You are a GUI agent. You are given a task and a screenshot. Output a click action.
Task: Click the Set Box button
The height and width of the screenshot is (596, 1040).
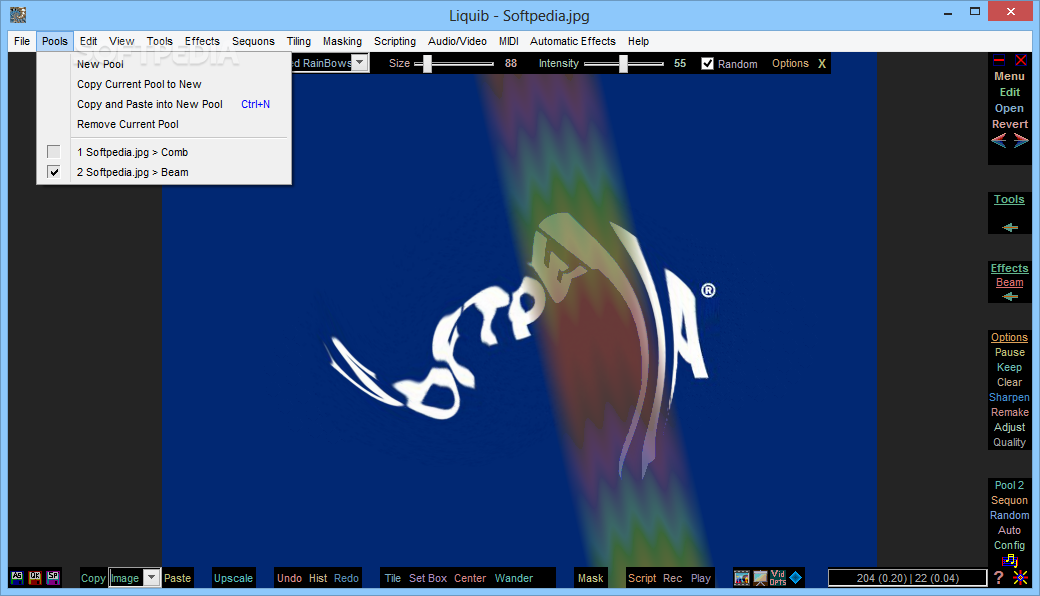pos(428,578)
